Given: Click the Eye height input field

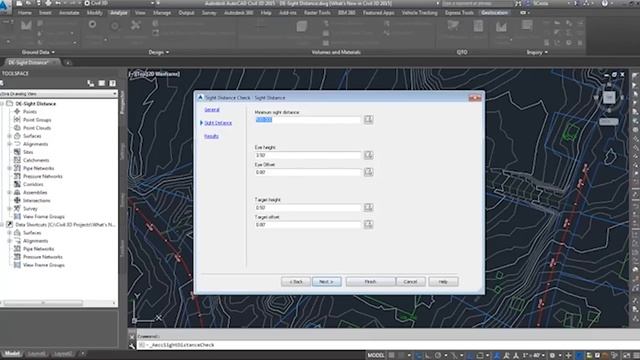Looking at the screenshot, I should [x=308, y=155].
